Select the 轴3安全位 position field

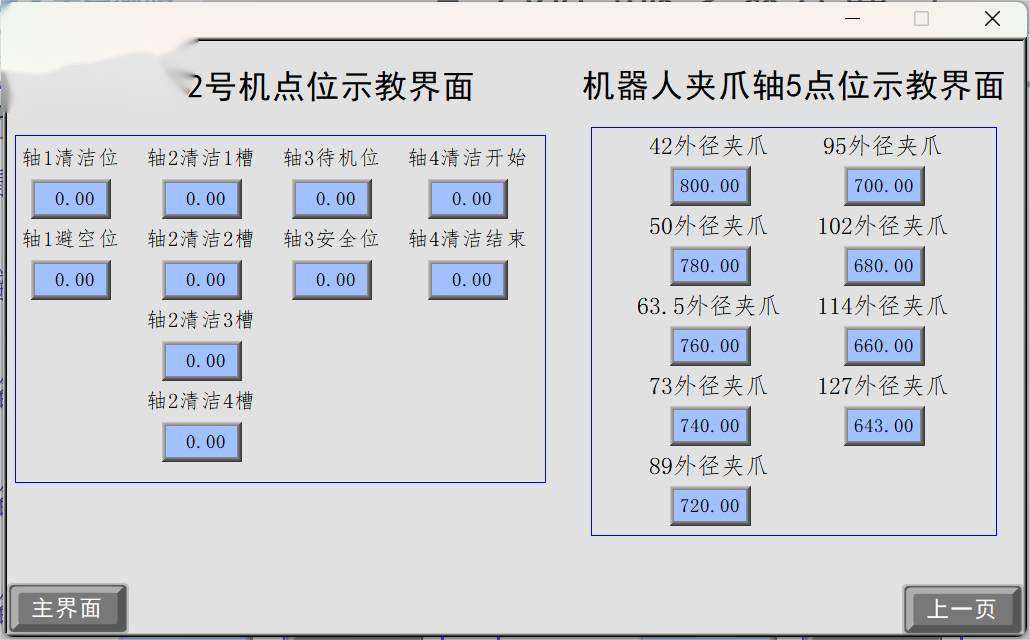(332, 280)
